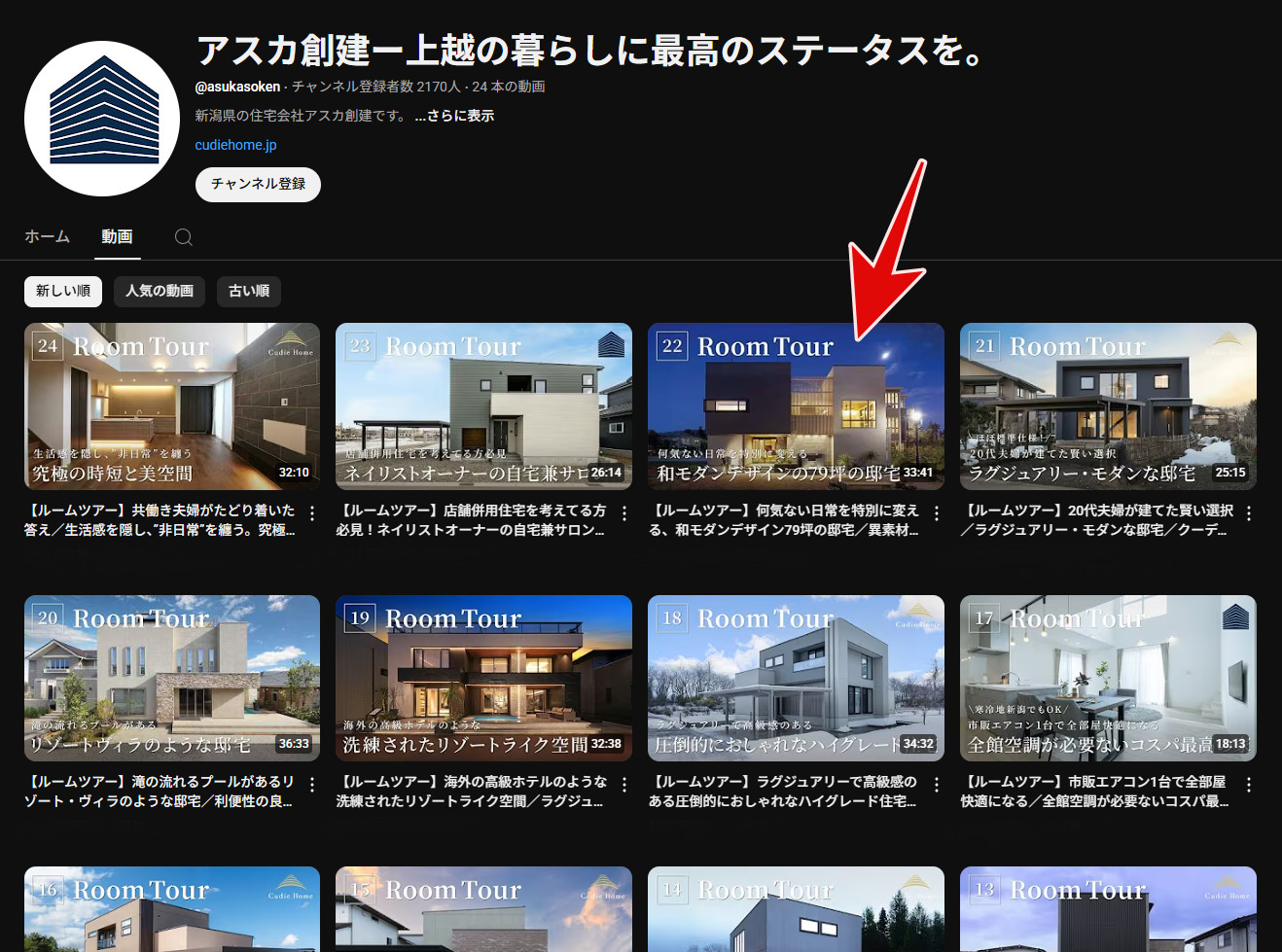Open options menu for Room Tour 18 video
This screenshot has height=952, width=1282.
(x=937, y=784)
